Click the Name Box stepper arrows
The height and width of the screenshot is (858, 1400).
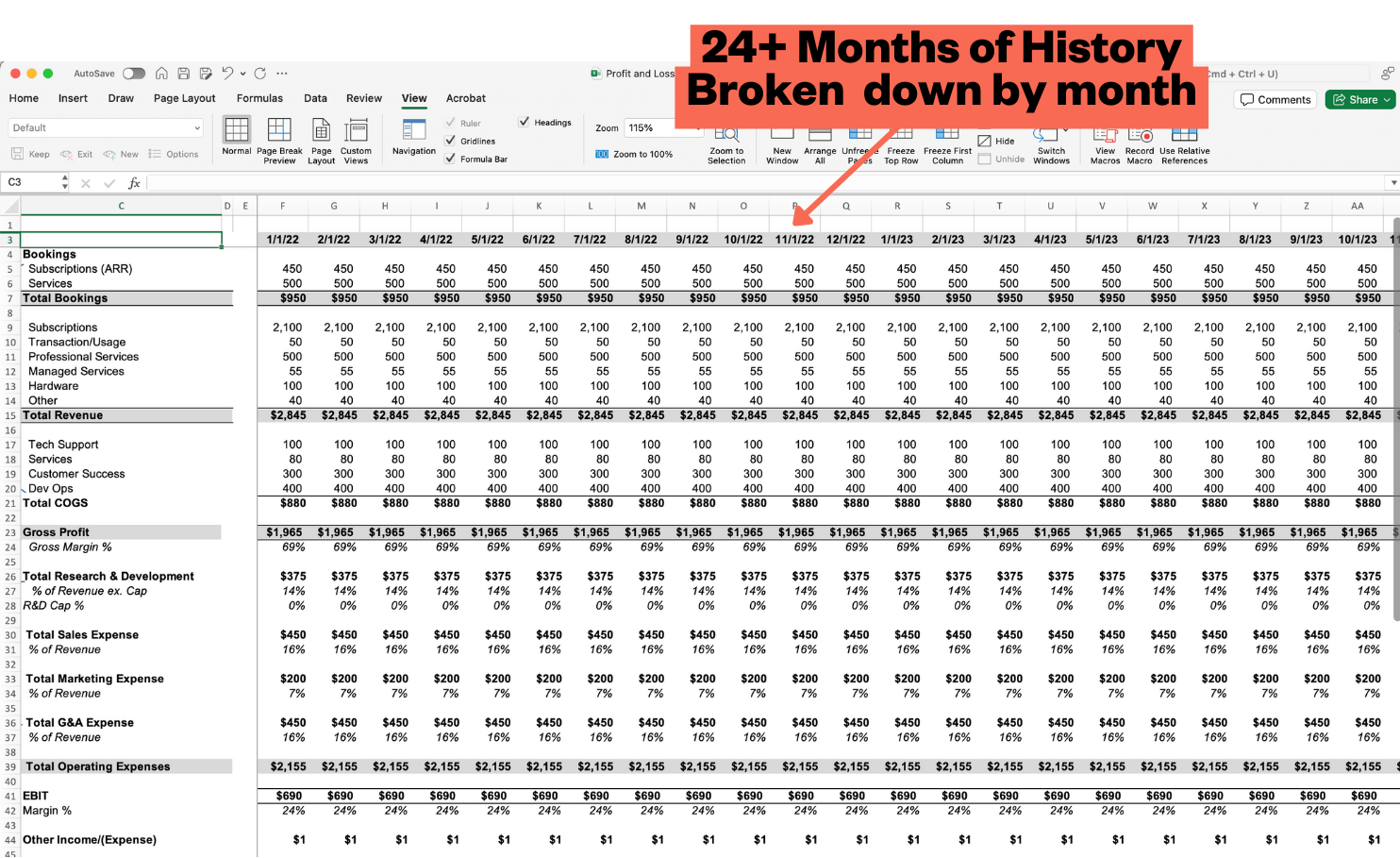[x=64, y=182]
